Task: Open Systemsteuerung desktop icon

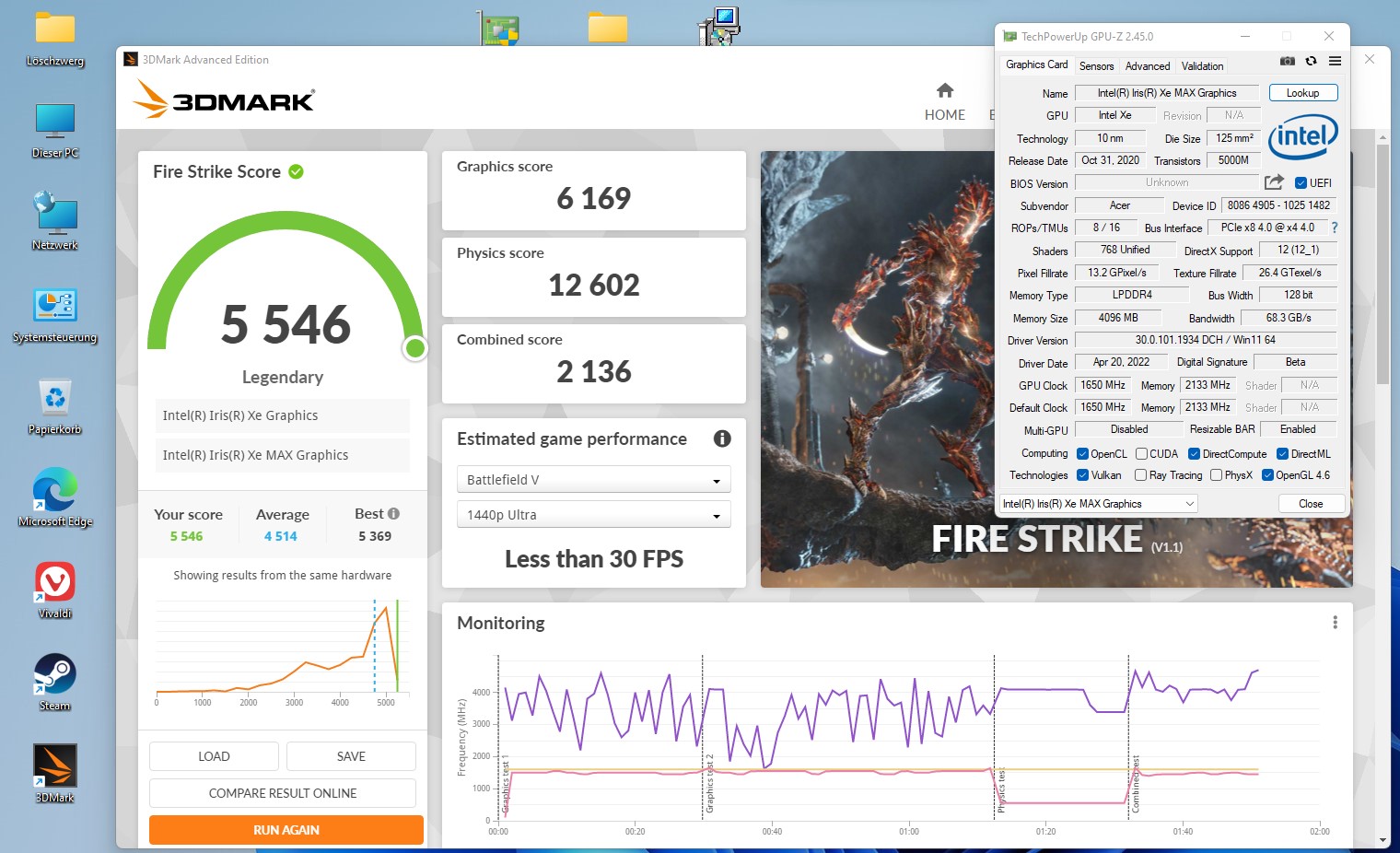Action: (x=55, y=314)
